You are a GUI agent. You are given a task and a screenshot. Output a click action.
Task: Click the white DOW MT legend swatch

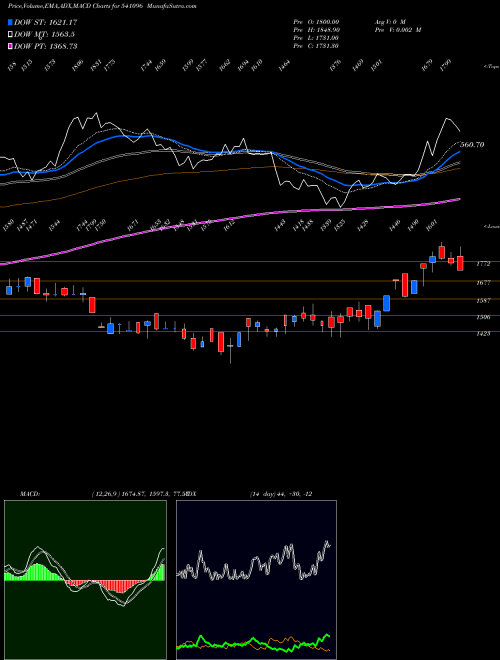click(x=10, y=34)
